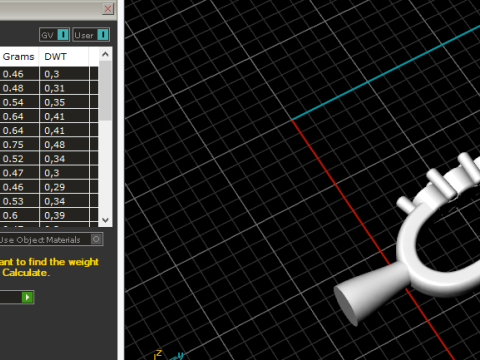Toggle the User switch
480x360 pixels.
coord(91,35)
